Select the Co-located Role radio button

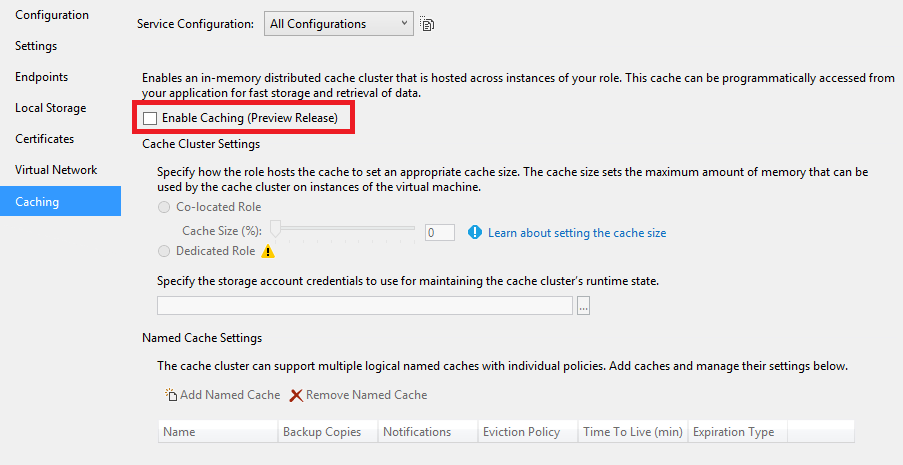(x=164, y=207)
